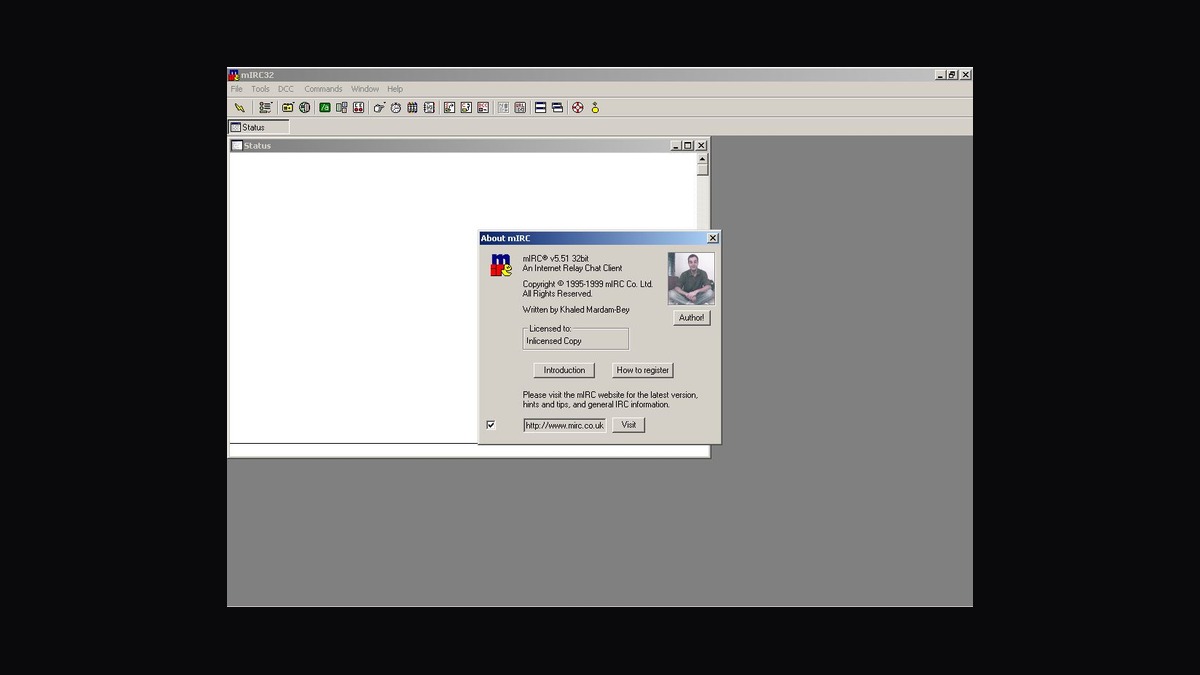The image size is (1200, 675).
Task: Click the DCC Send toolbar icon
Action: [449, 108]
